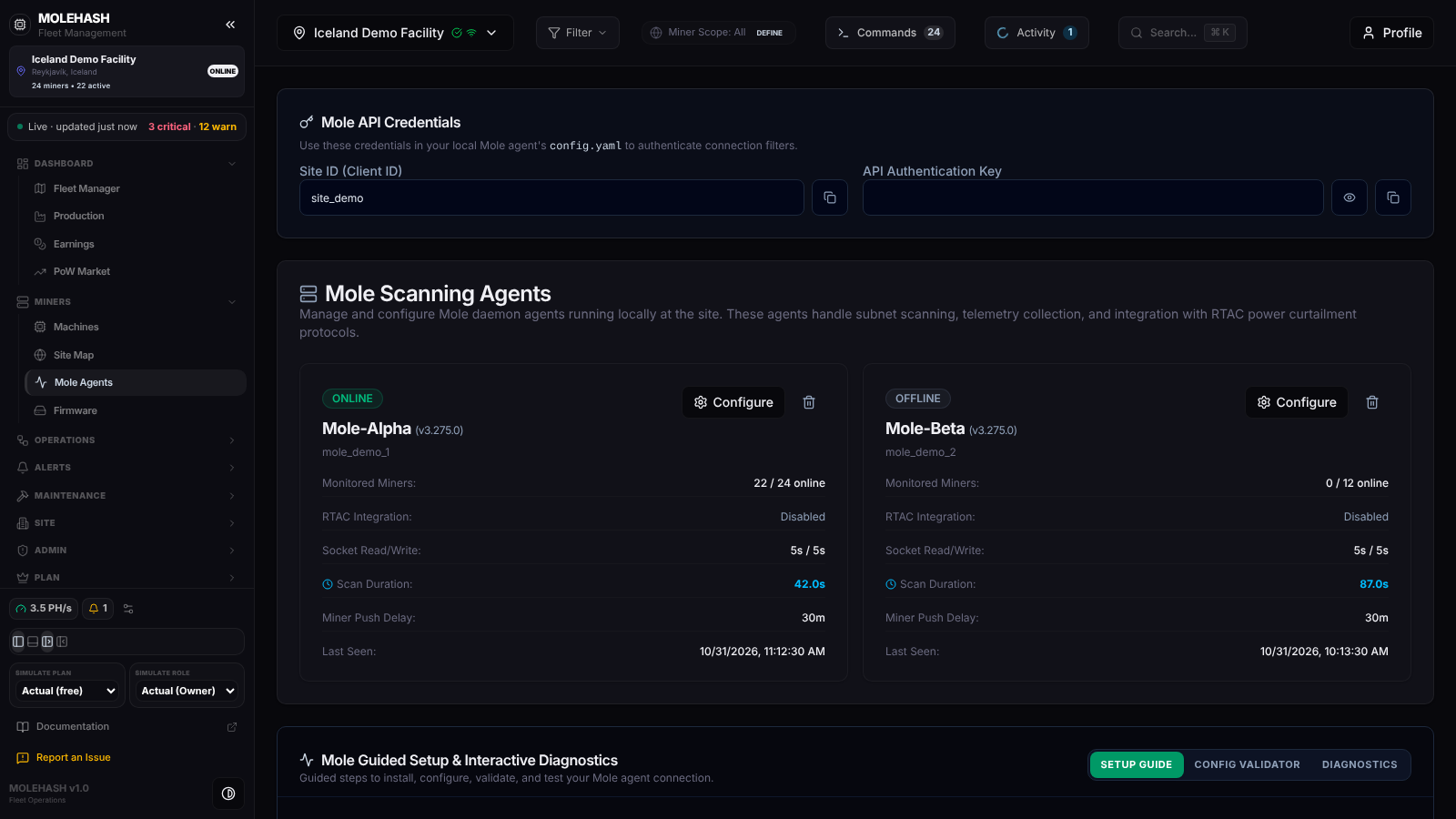Toggle the left sidebar layout icon
This screenshot has height=819, width=1456.
pyautogui.click(x=18, y=642)
